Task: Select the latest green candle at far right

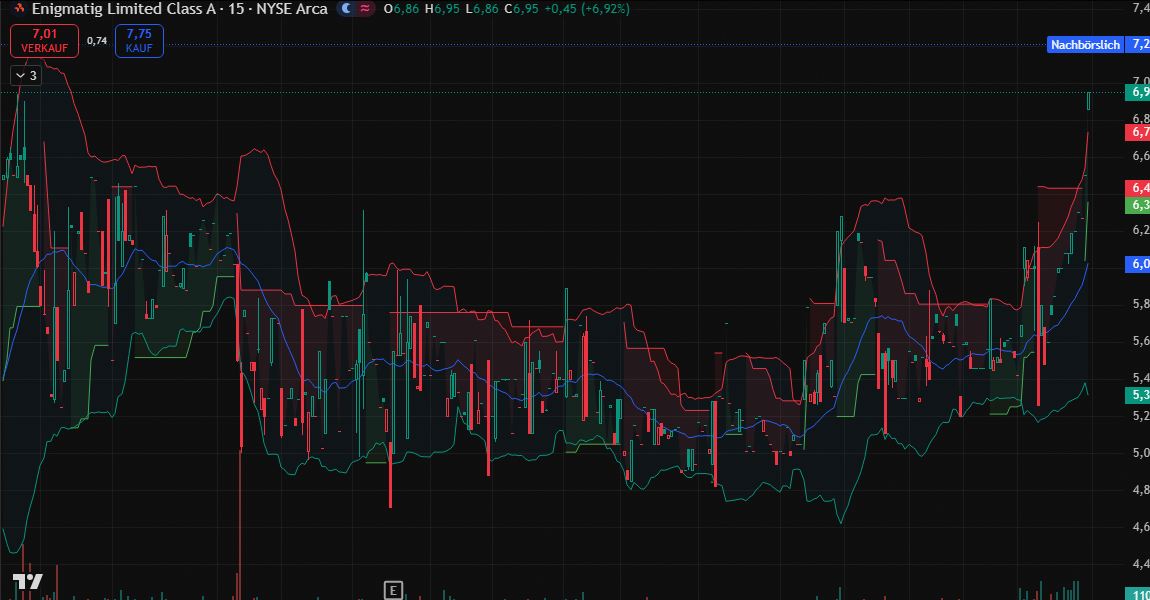Action: [x=1088, y=100]
